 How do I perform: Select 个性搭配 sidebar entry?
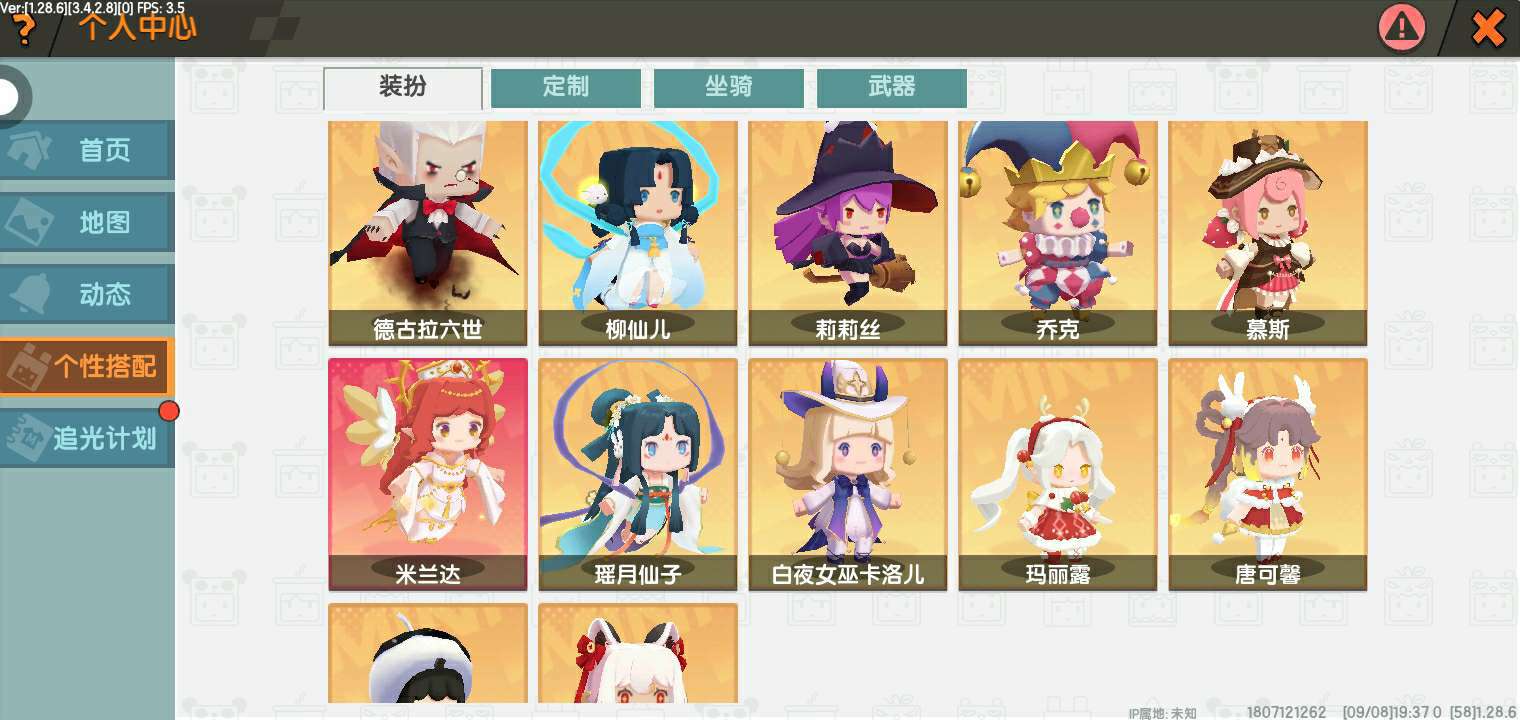coord(87,366)
